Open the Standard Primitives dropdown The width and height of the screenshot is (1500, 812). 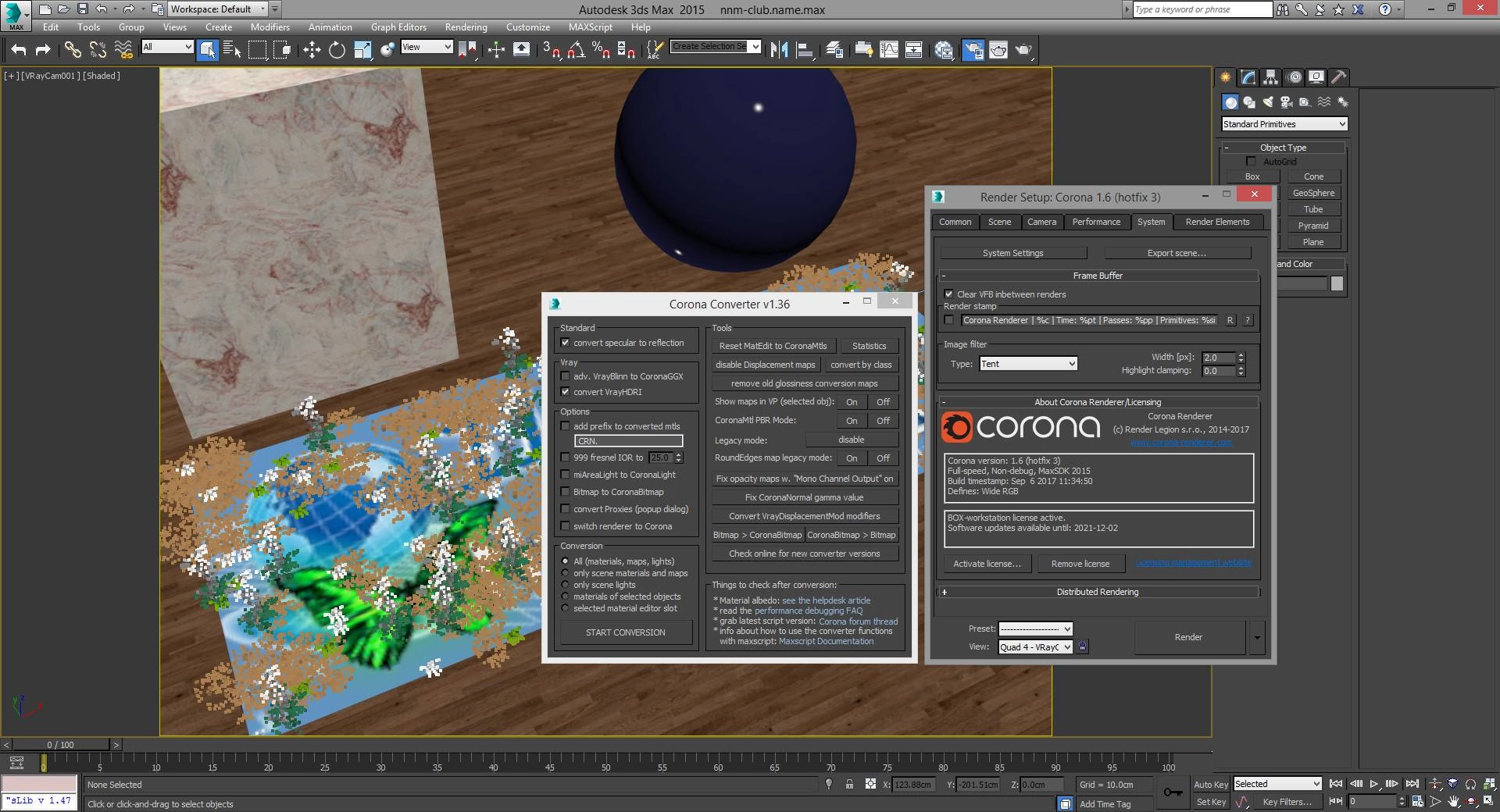[x=1284, y=124]
